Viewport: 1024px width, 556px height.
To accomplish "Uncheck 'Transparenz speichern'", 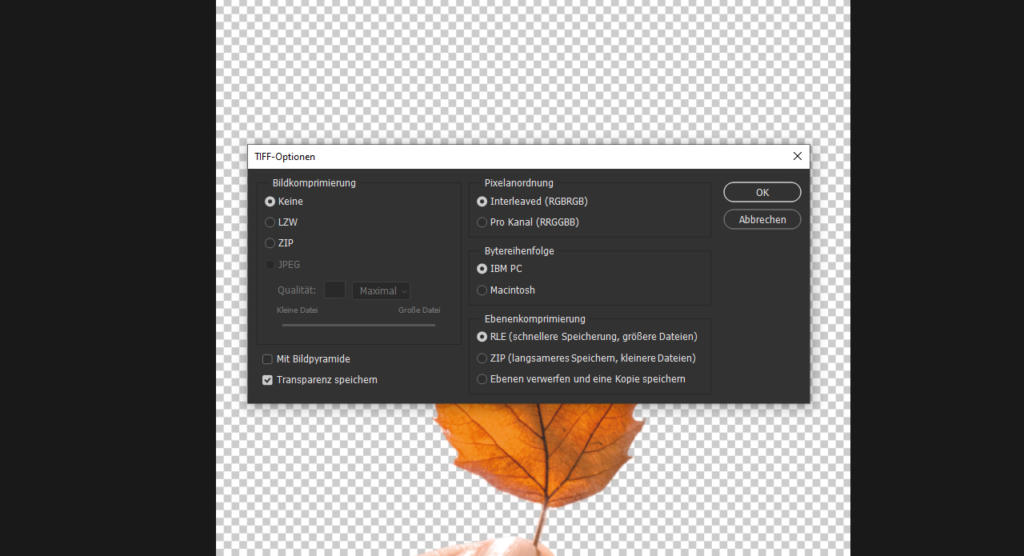I will pyautogui.click(x=268, y=380).
